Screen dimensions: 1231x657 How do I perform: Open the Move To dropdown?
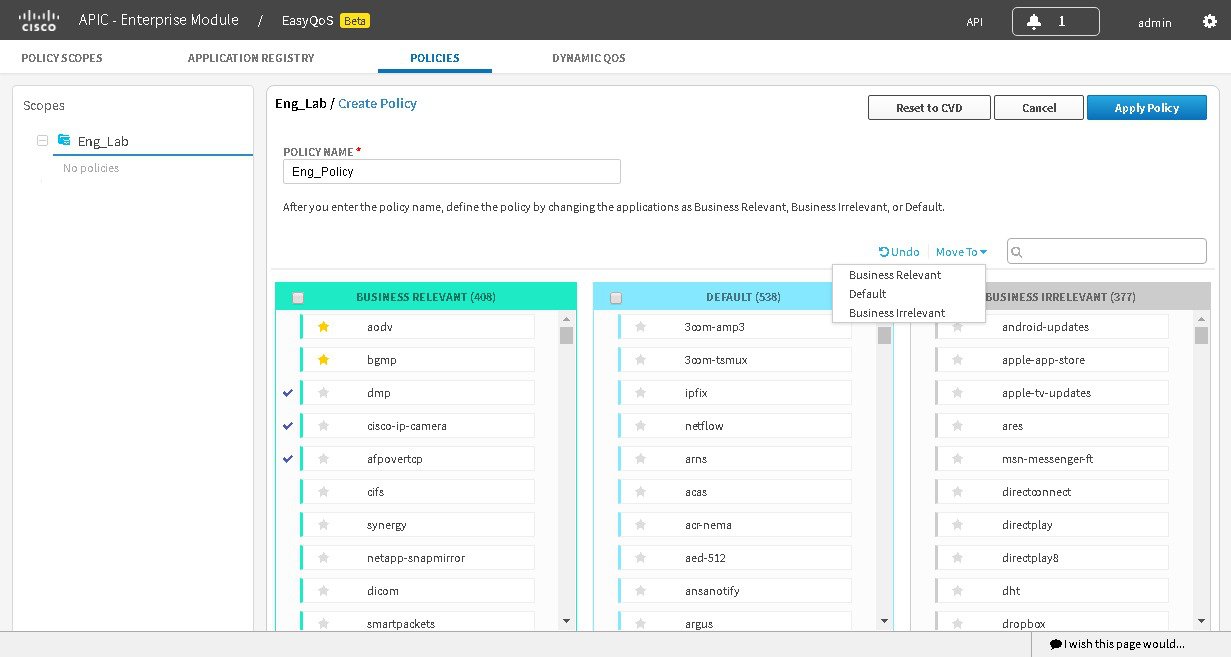(x=959, y=251)
